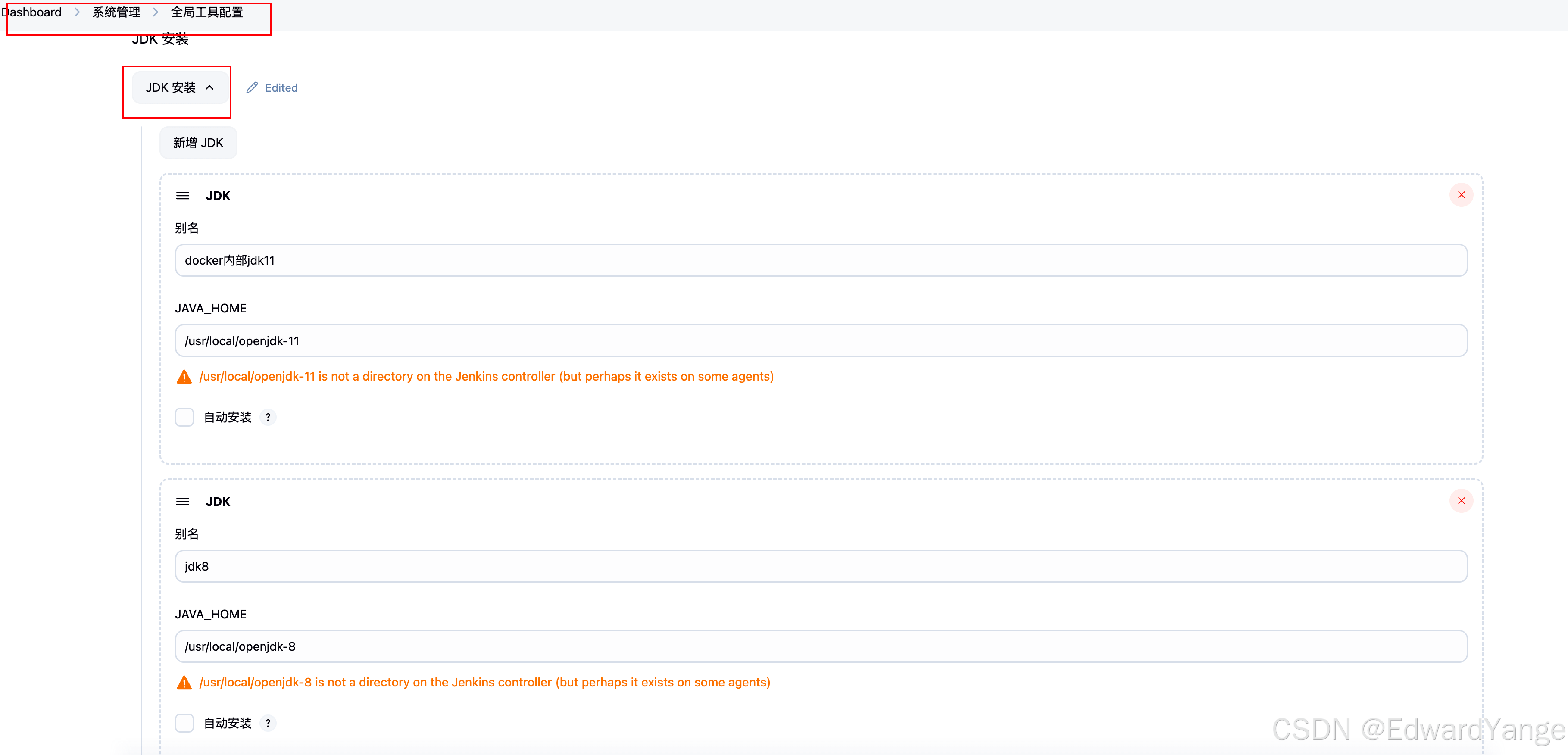This screenshot has width=1568, height=755.
Task: Click the chevron after 系统管理 breadcrumb
Action: click(156, 12)
